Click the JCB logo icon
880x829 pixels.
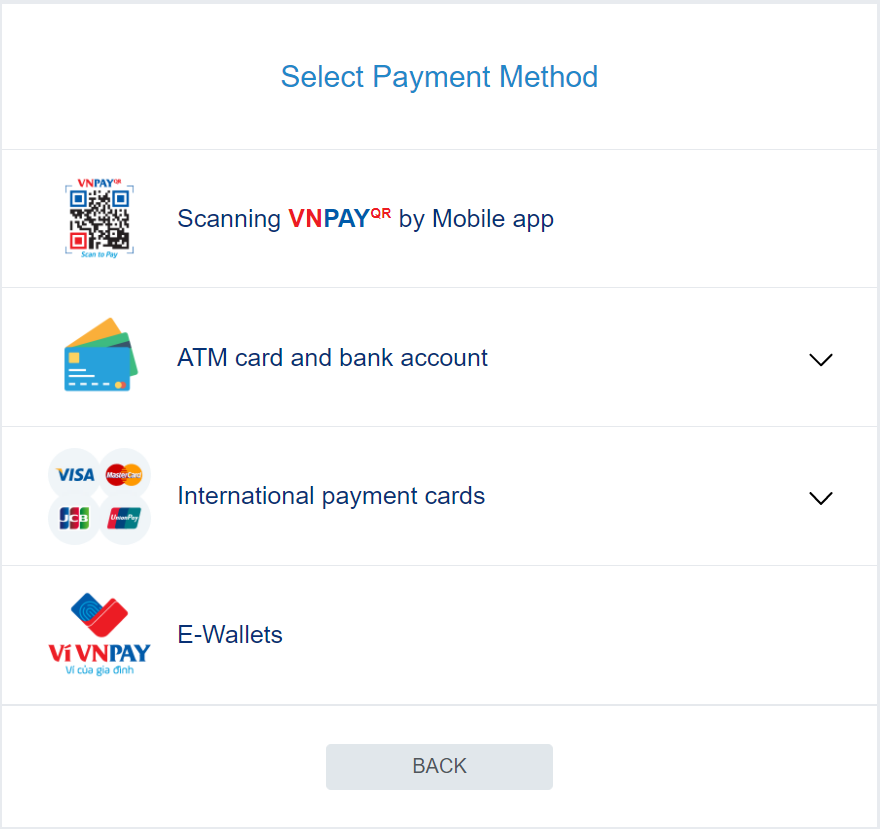coord(74,518)
